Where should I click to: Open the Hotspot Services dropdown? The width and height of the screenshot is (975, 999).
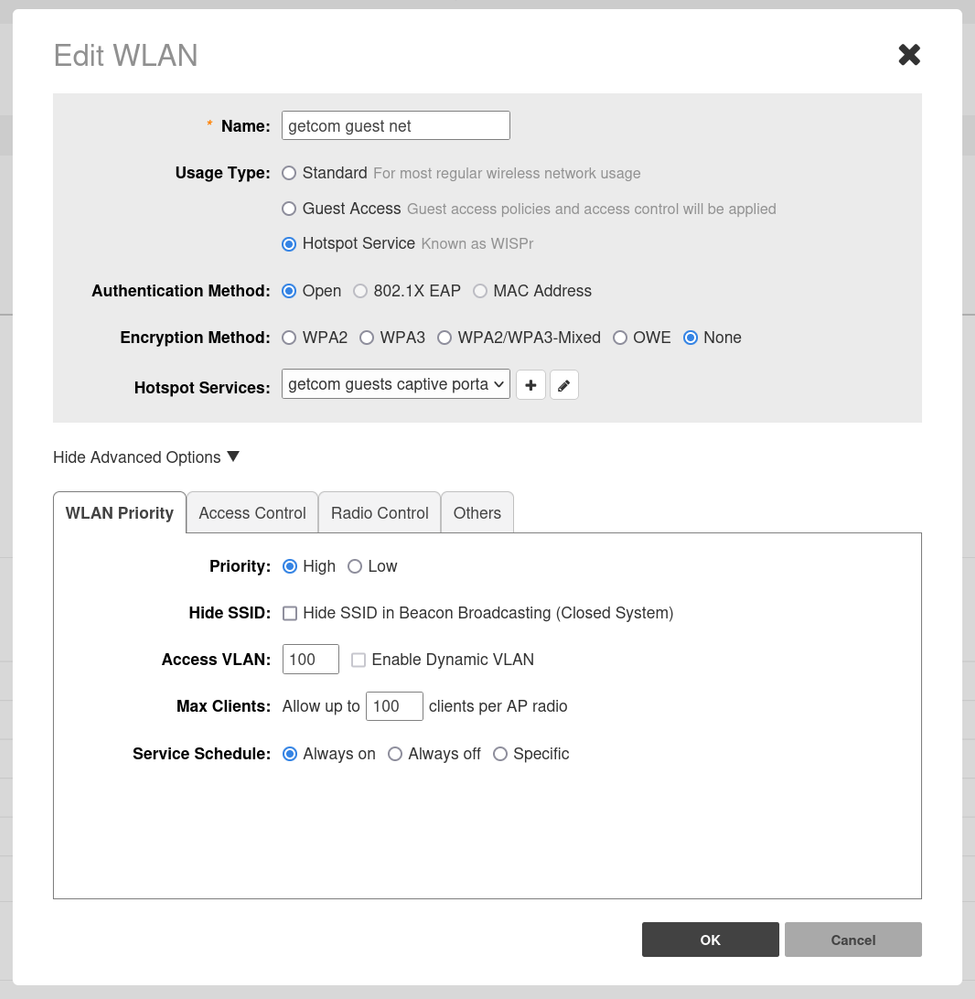pyautogui.click(x=396, y=384)
